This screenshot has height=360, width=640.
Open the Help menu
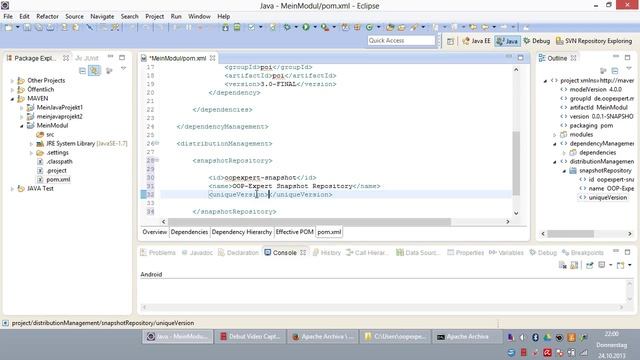pos(223,16)
